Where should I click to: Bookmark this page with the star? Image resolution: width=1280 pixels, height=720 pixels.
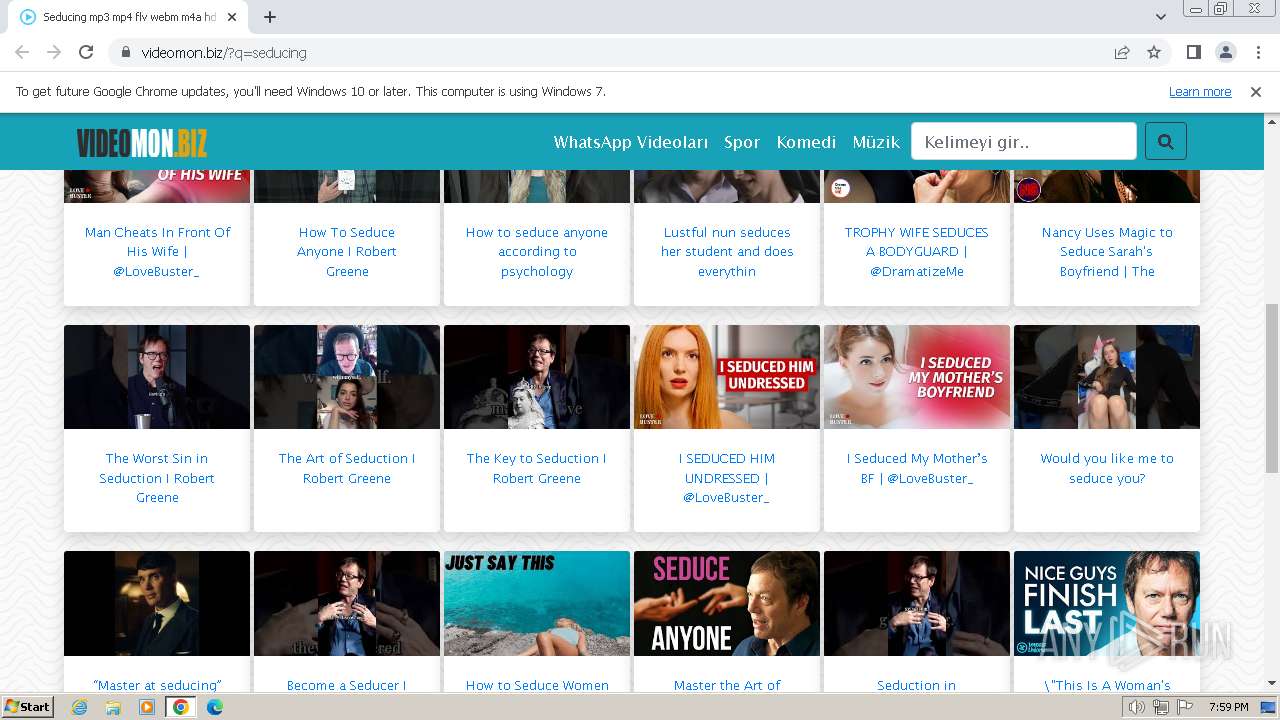(x=1154, y=52)
